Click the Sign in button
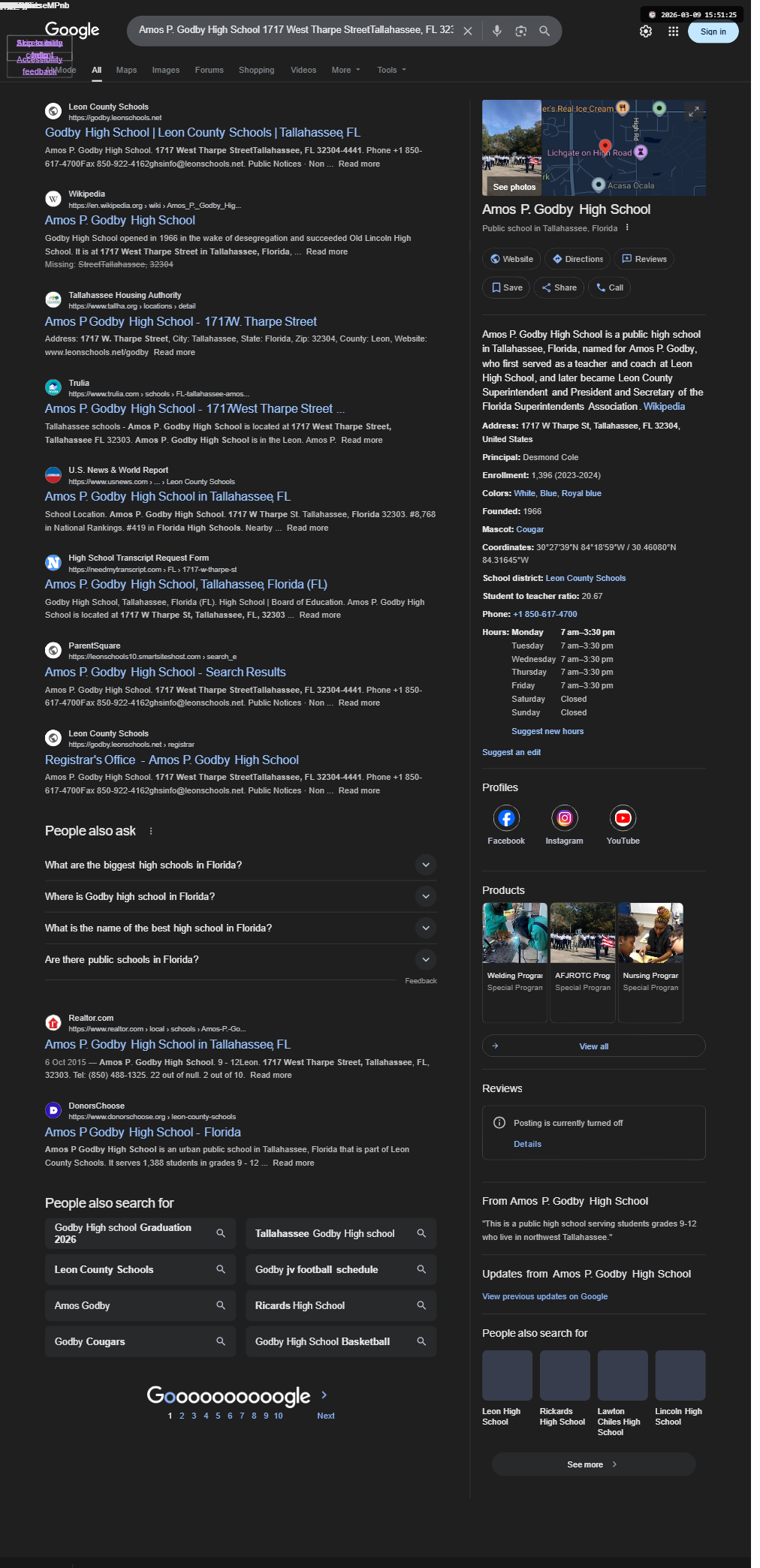 click(x=713, y=32)
